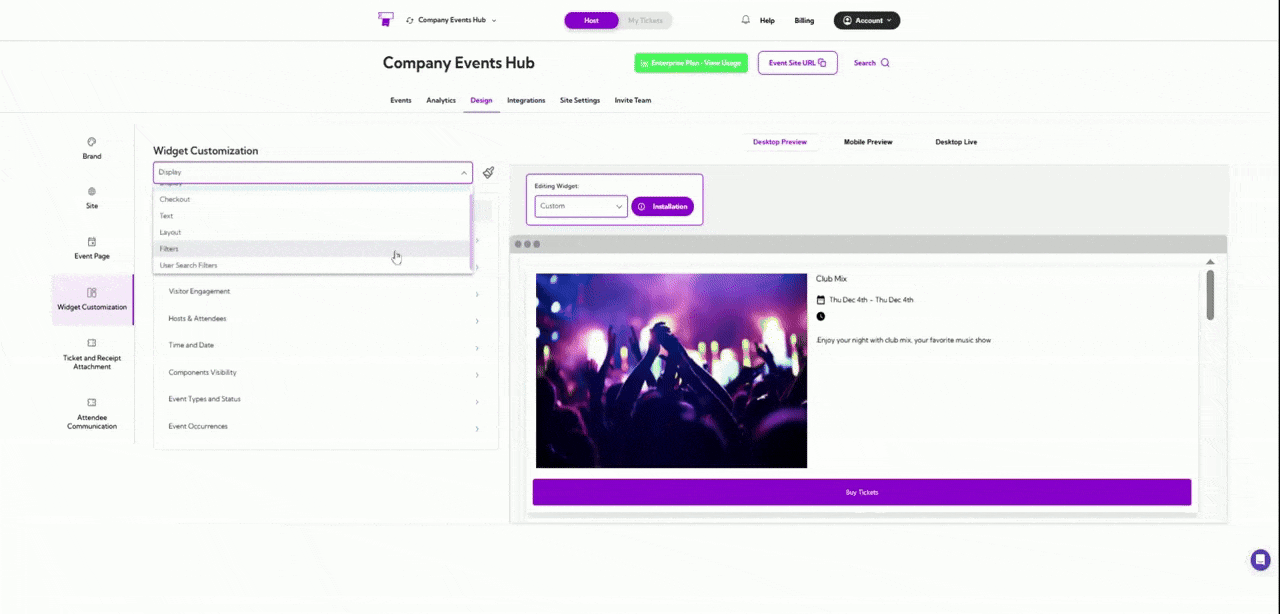1280x614 pixels.
Task: Select User Search Filters option
Action: [x=311, y=265]
